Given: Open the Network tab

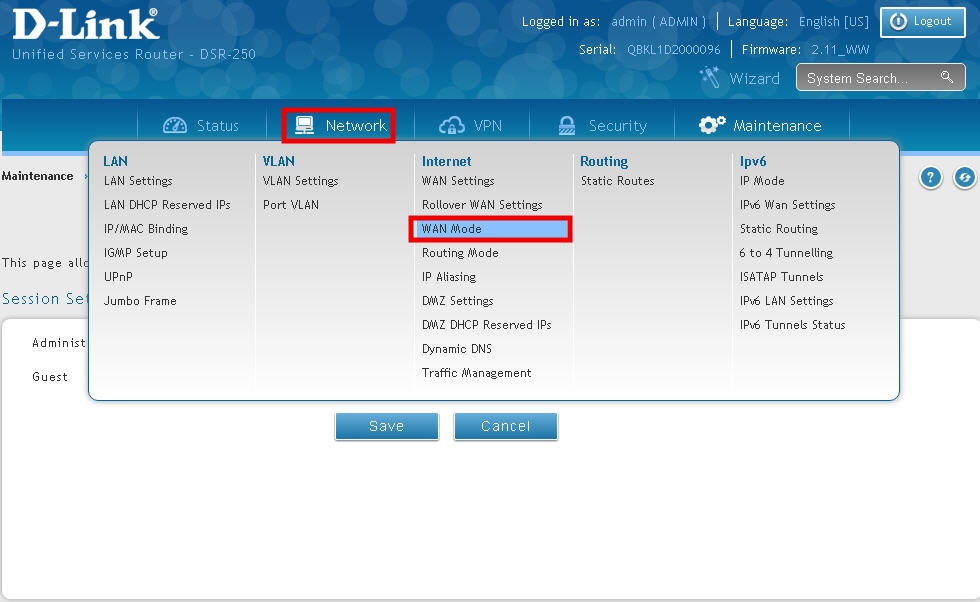Looking at the screenshot, I should click(338, 126).
